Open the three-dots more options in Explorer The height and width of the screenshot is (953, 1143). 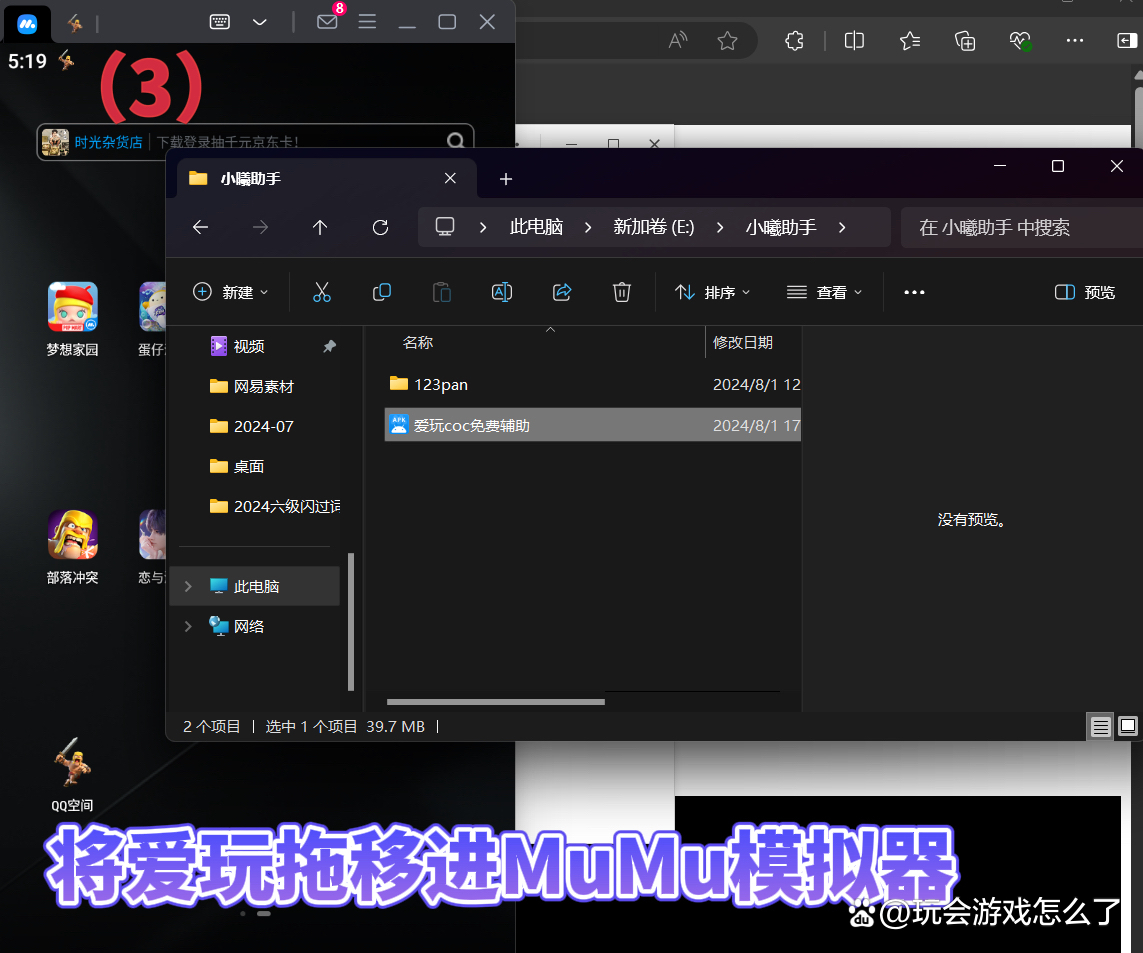914,292
